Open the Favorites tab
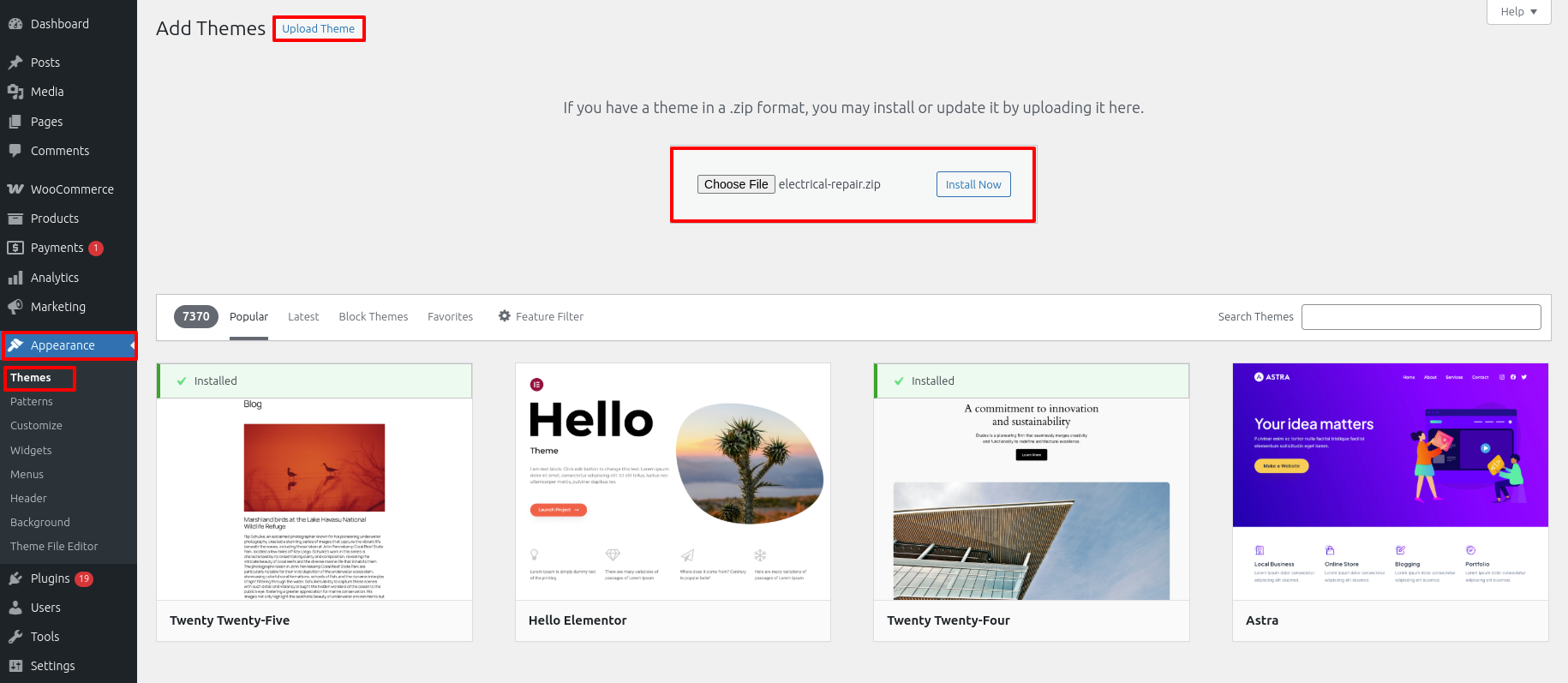The height and width of the screenshot is (683, 1568). pyautogui.click(x=450, y=316)
